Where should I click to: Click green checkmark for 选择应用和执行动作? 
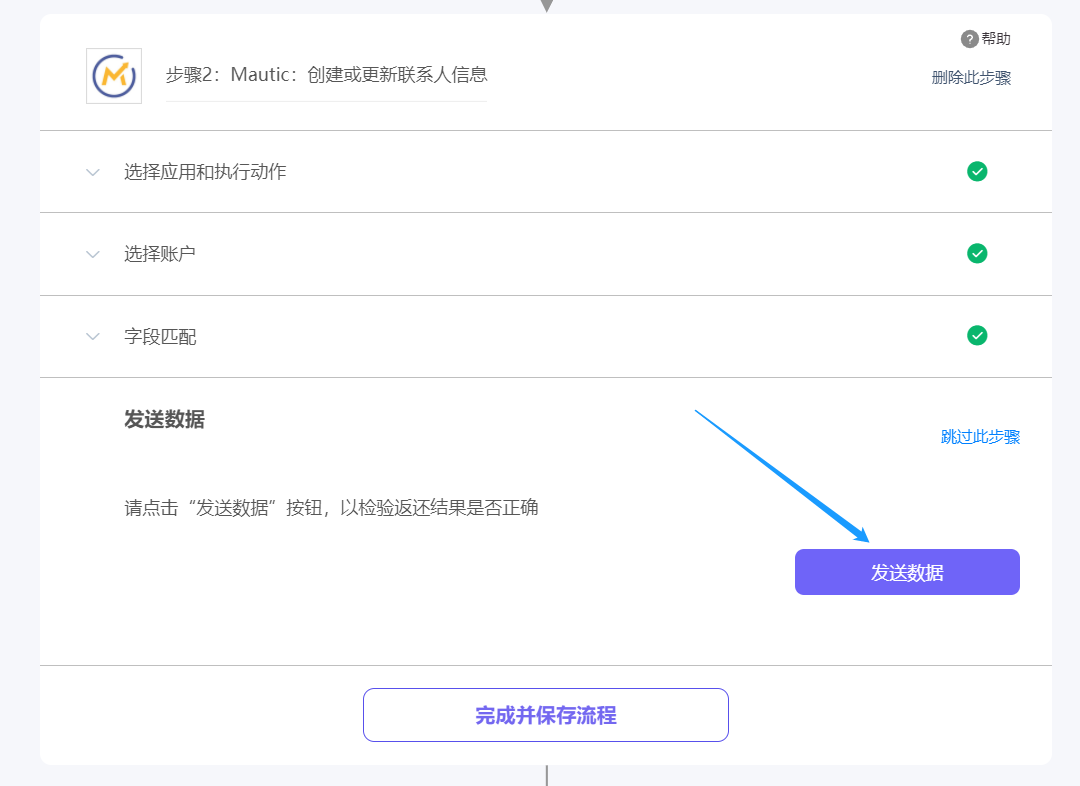pos(977,171)
